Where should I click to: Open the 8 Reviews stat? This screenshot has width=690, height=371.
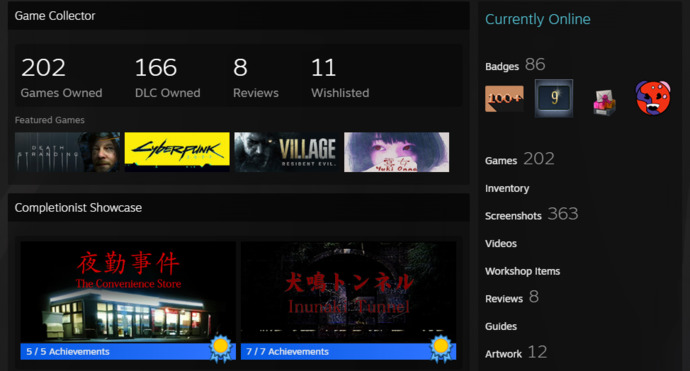click(x=256, y=77)
